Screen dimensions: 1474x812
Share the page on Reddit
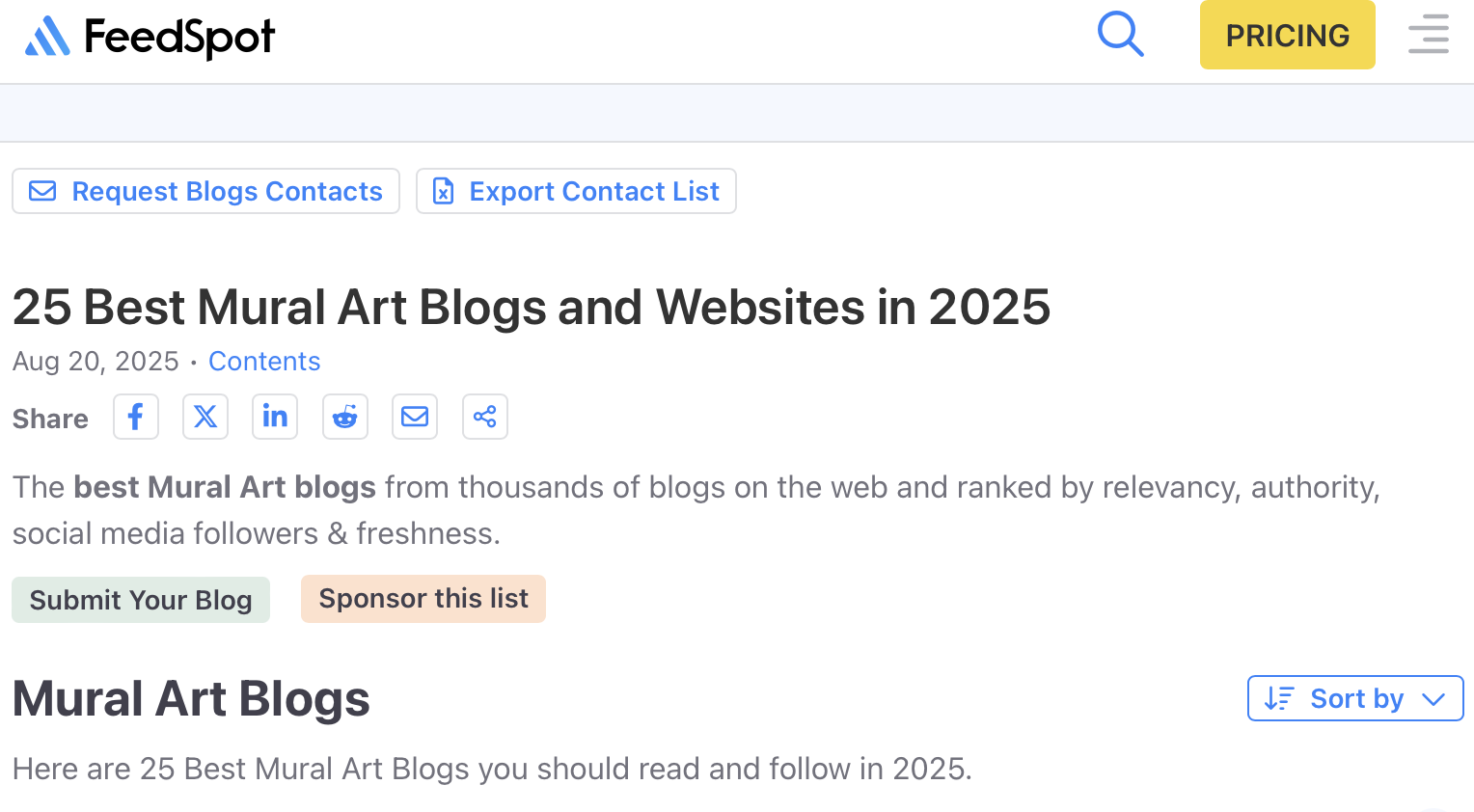click(345, 417)
